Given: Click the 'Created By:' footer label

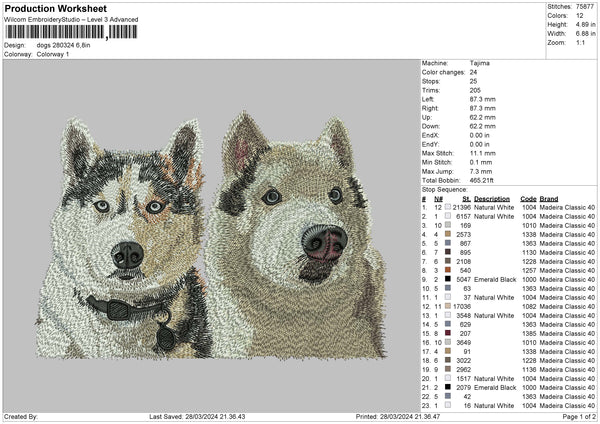Looking at the screenshot, I should pyautogui.click(x=21, y=417).
